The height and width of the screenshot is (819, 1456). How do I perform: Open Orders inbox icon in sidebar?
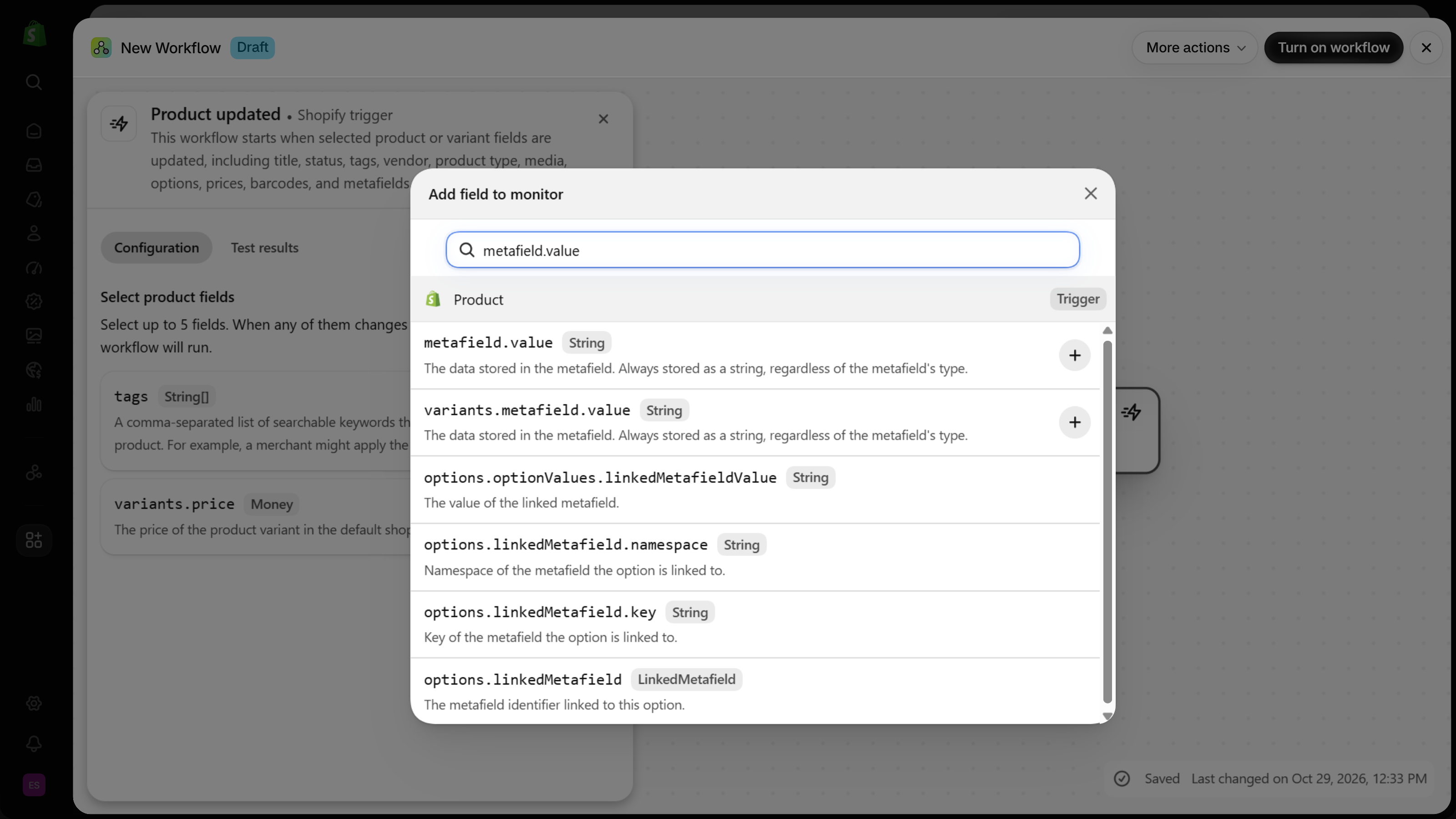tap(34, 165)
